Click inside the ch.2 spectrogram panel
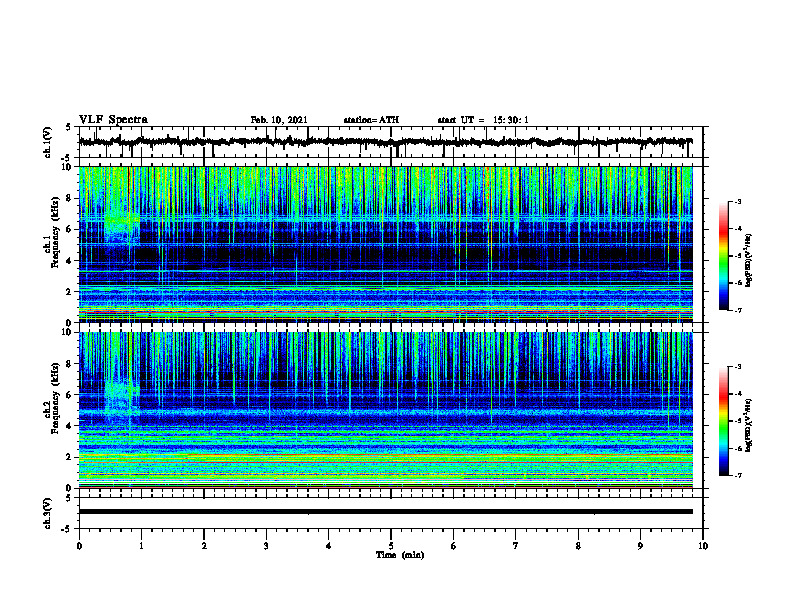This screenshot has height=612, width=792. point(386,410)
